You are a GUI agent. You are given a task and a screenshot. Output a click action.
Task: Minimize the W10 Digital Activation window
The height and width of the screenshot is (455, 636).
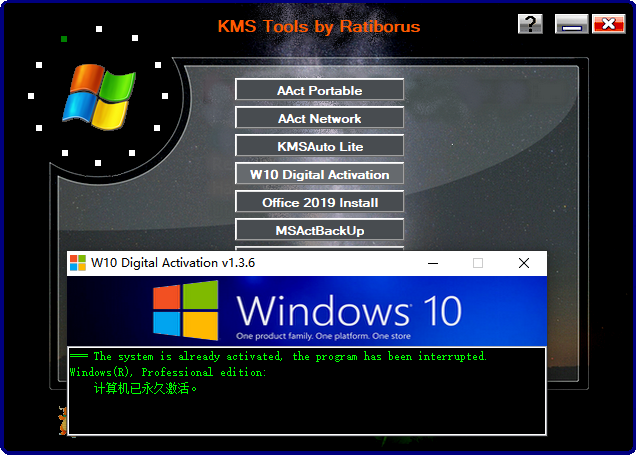click(433, 263)
